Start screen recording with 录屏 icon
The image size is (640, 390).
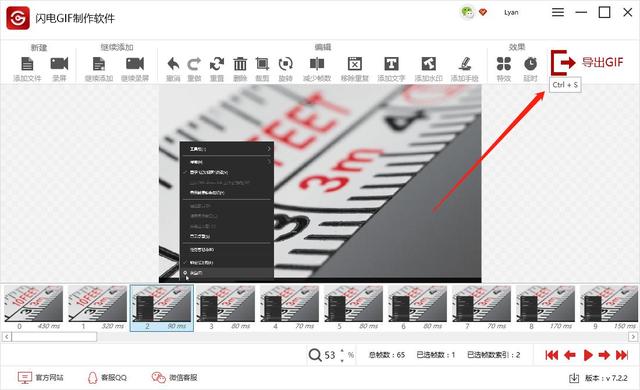click(59, 64)
